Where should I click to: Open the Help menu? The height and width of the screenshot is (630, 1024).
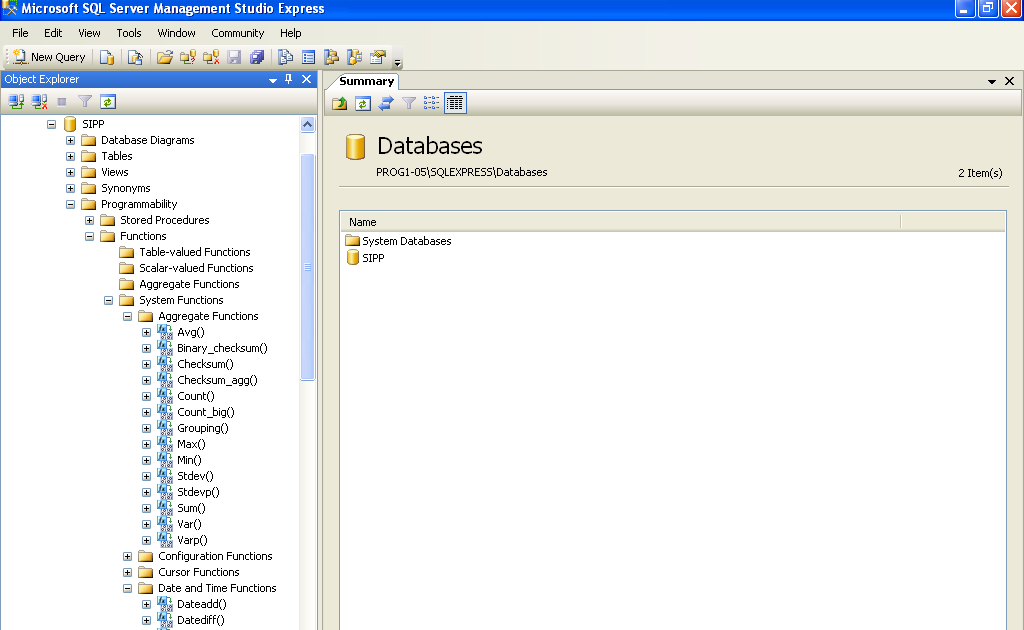291,33
